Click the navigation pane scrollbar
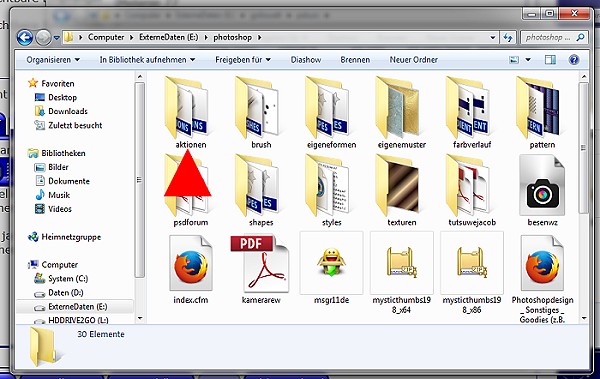The height and width of the screenshot is (379, 600). click(140, 180)
